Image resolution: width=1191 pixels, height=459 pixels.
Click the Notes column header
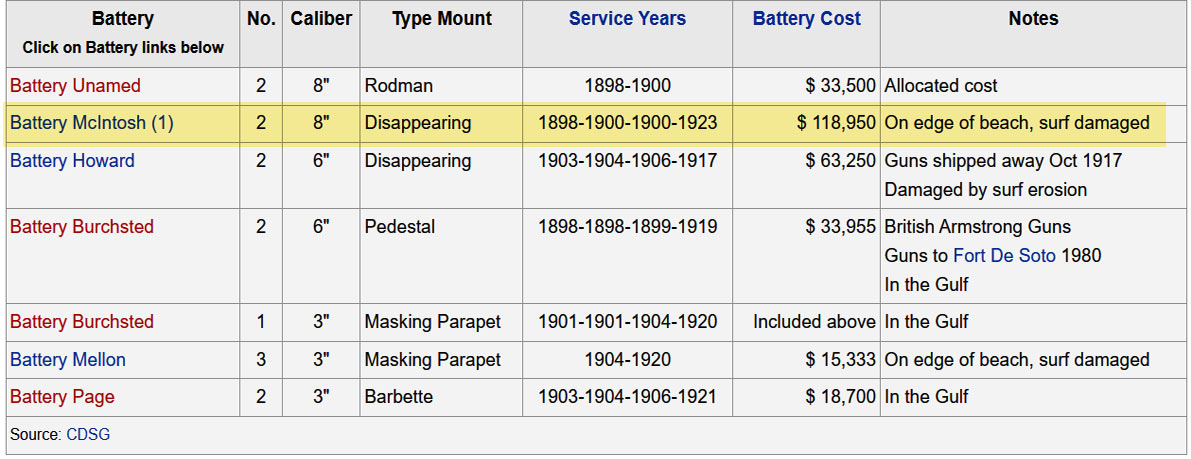point(1033,19)
